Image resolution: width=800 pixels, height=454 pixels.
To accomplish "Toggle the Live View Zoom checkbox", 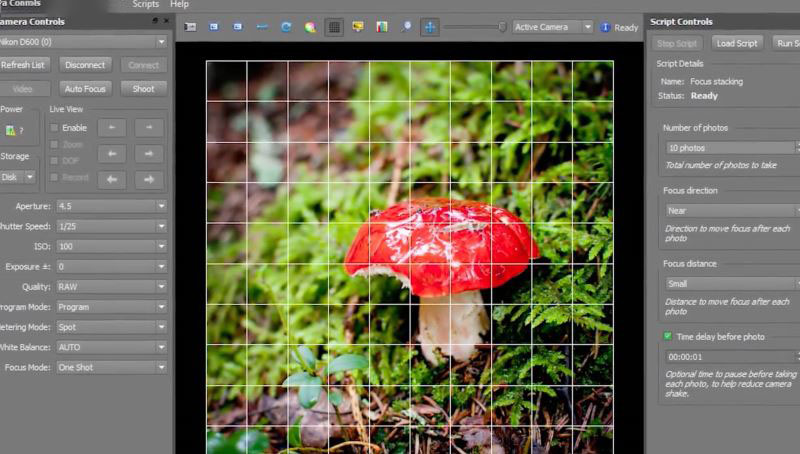I will tap(54, 144).
